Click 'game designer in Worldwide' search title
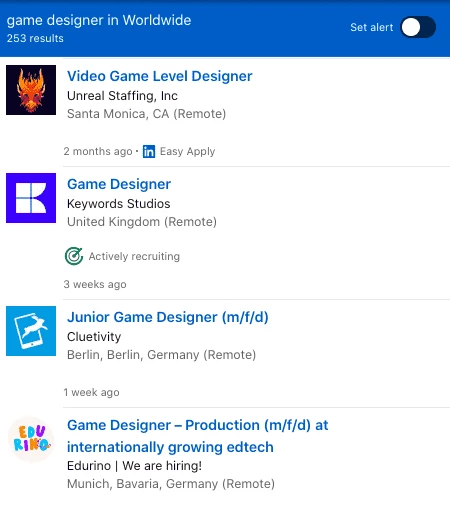The width and height of the screenshot is (450, 510). (x=99, y=20)
